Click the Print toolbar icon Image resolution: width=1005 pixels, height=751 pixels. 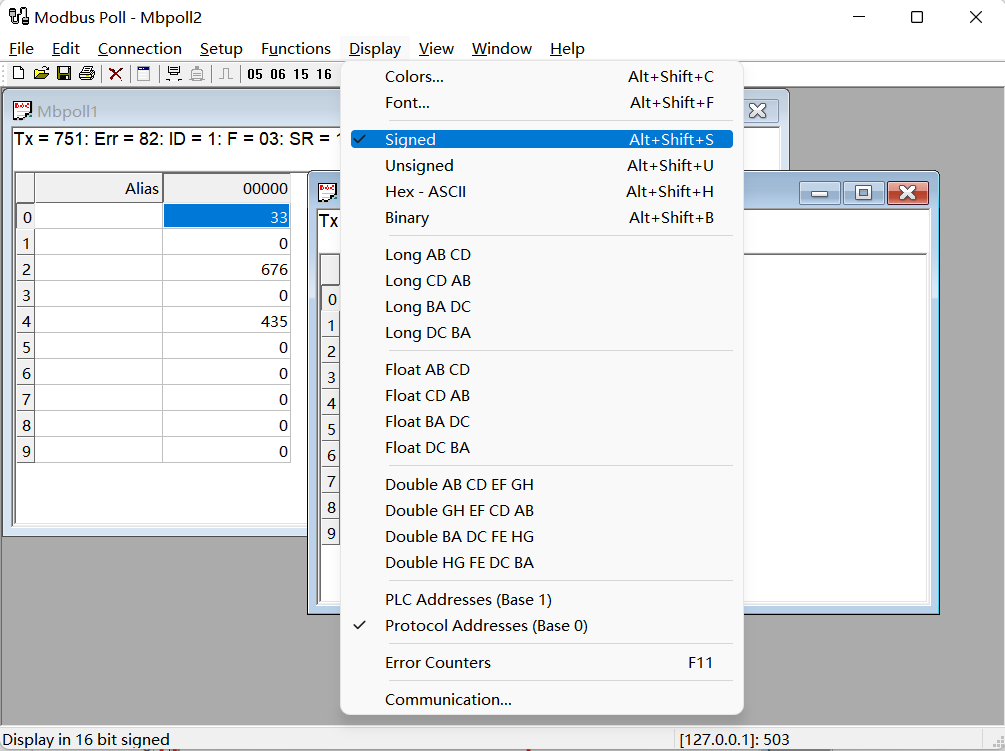click(x=87, y=74)
